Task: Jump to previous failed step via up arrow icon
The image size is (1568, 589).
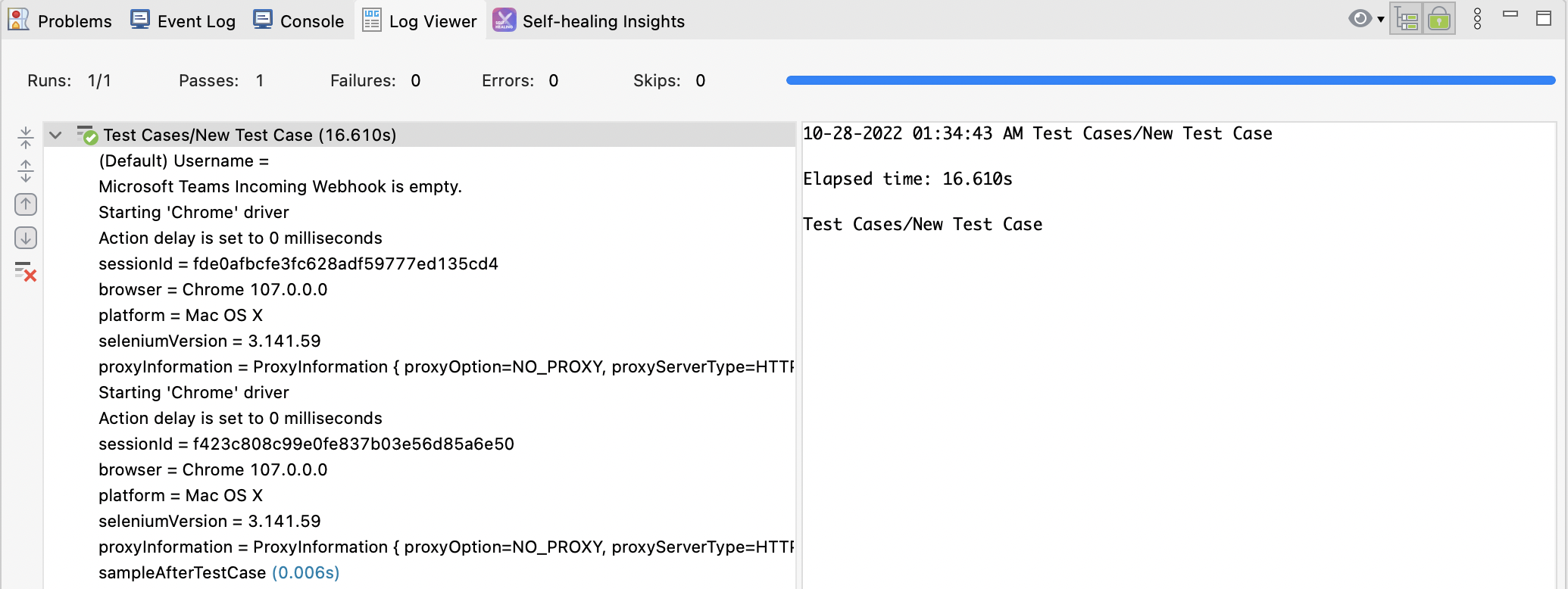Action: pyautogui.click(x=26, y=204)
